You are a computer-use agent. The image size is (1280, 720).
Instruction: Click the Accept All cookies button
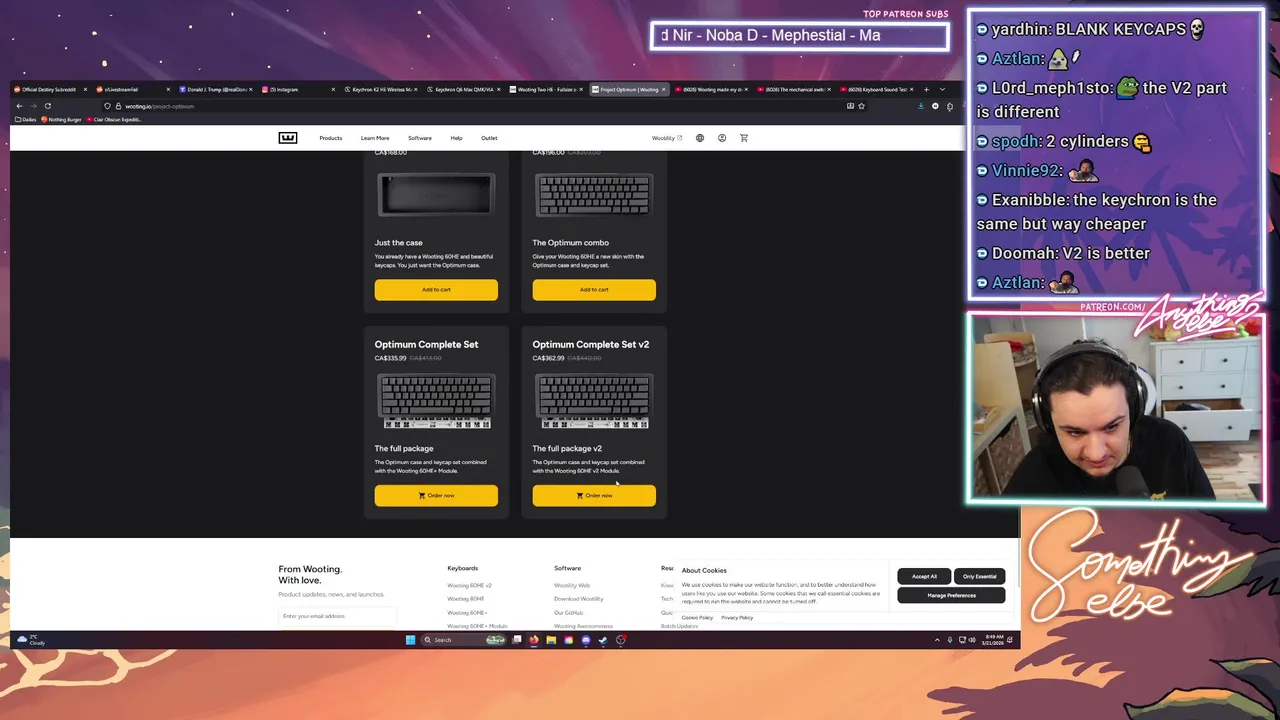tap(924, 576)
